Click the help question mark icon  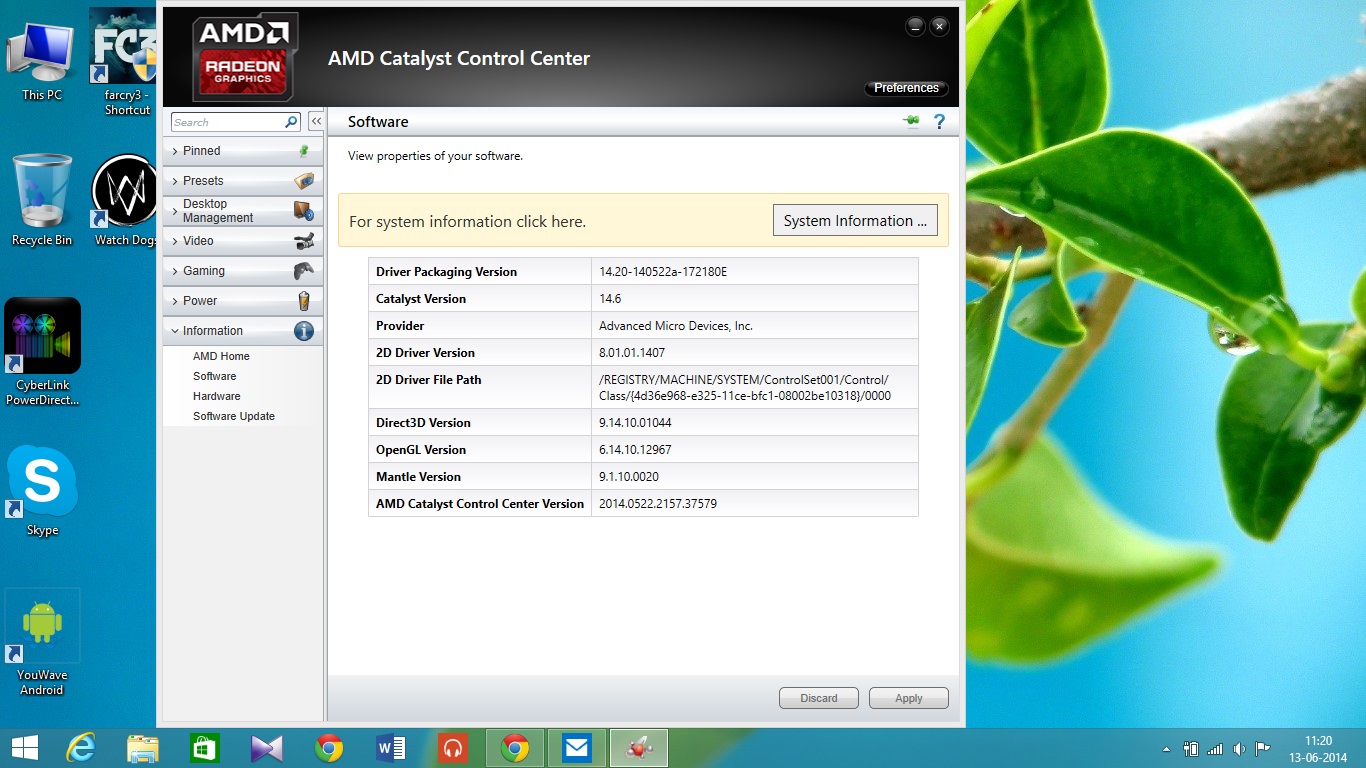coord(939,122)
